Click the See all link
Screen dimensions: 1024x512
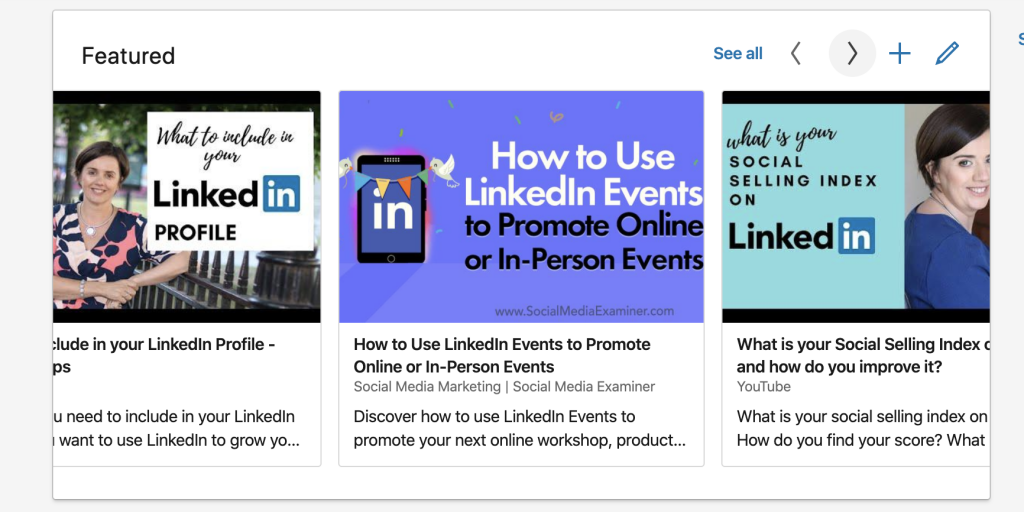(738, 54)
